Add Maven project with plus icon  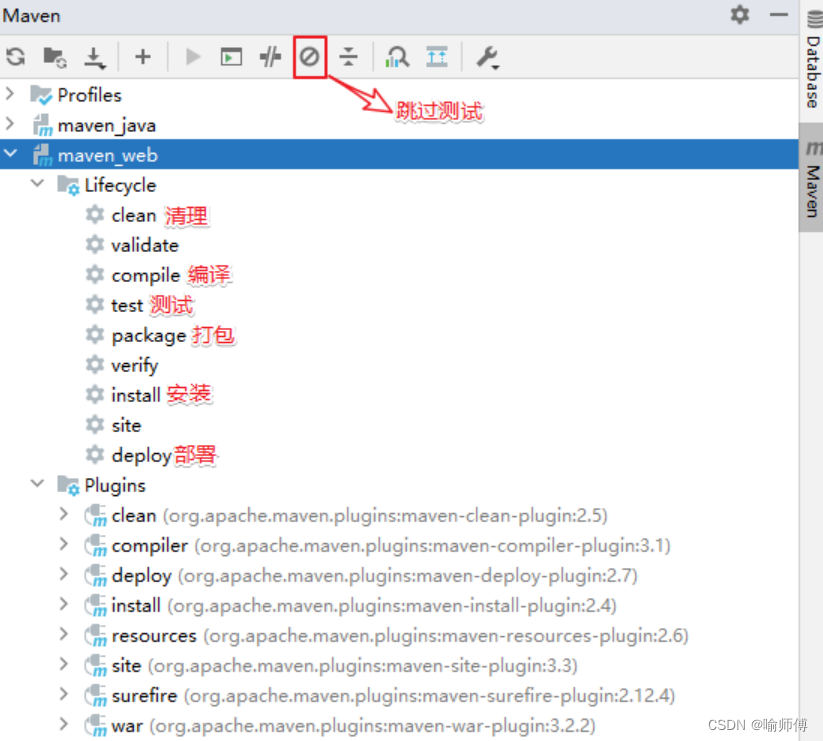pyautogui.click(x=143, y=57)
